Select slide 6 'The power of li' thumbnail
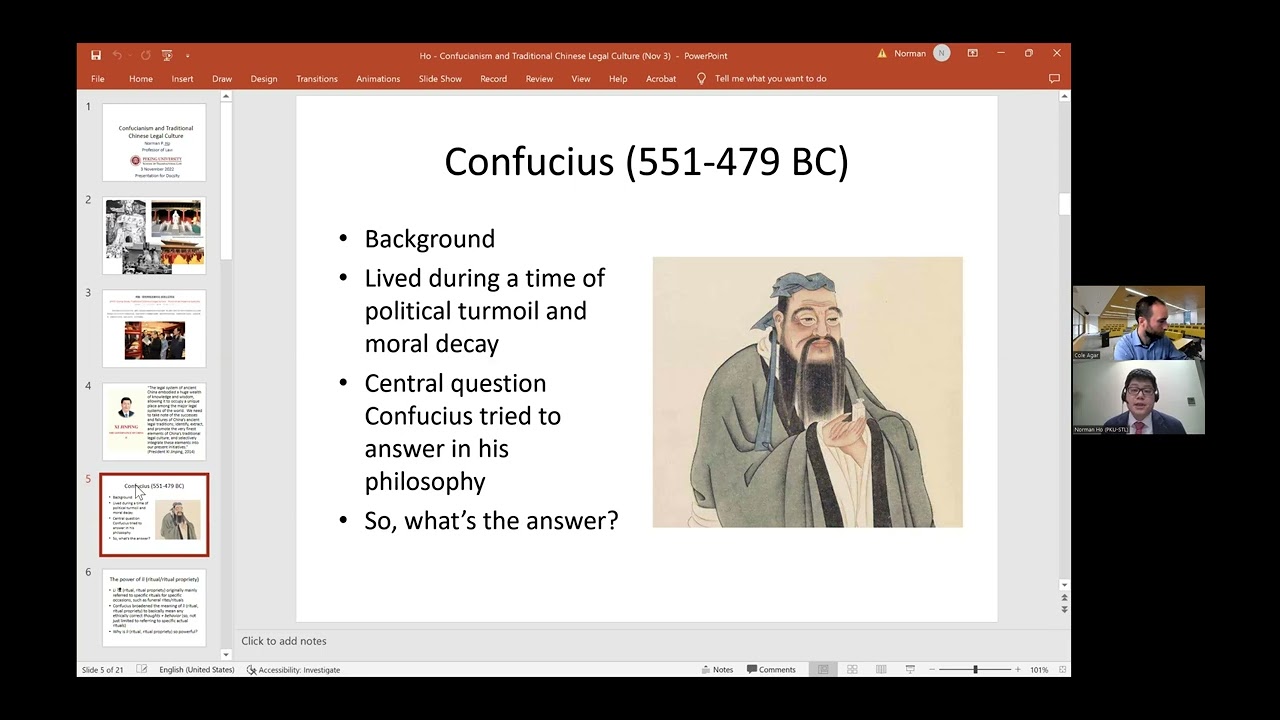Image resolution: width=1280 pixels, height=720 pixels. pyautogui.click(x=154, y=607)
